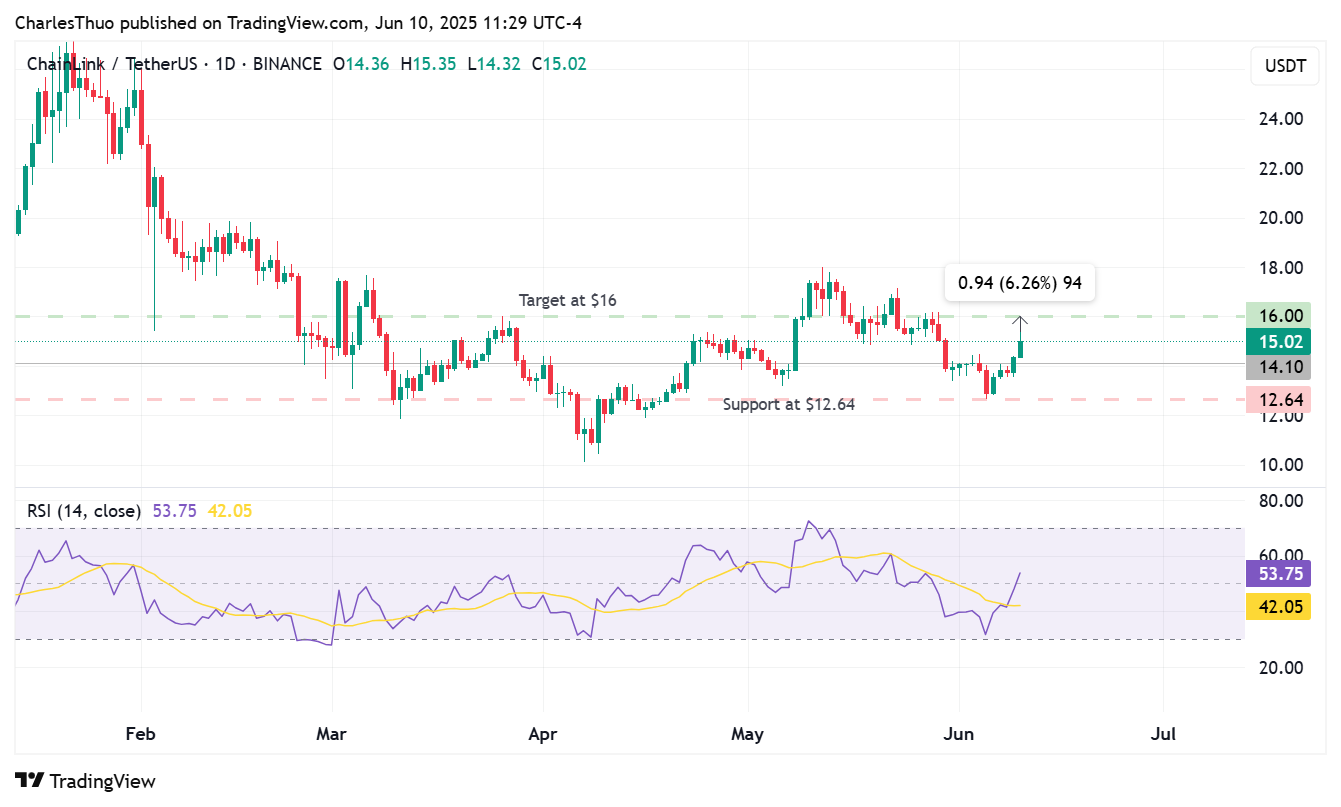This screenshot has width=1341, height=807.
Task: Select the Jun label on the time axis
Action: click(958, 733)
